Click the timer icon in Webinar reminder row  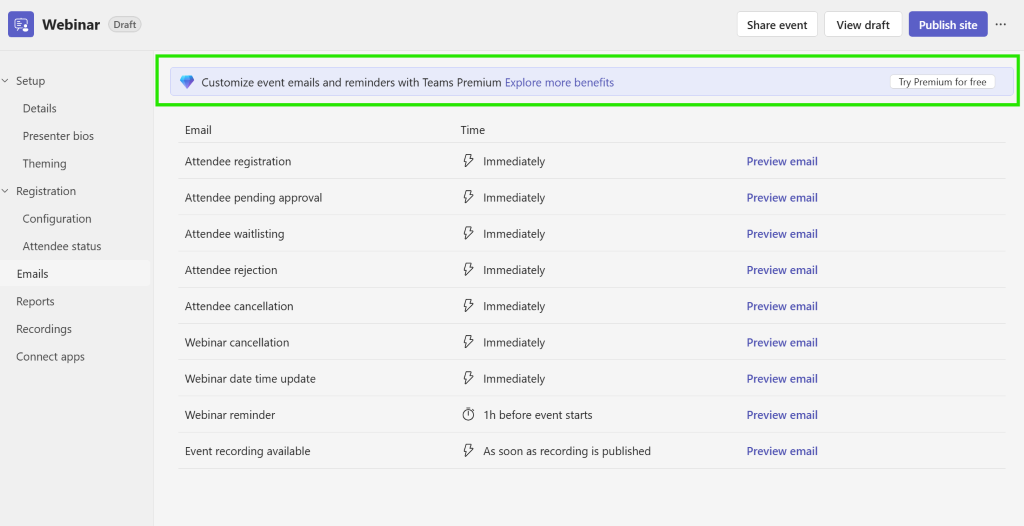click(468, 414)
